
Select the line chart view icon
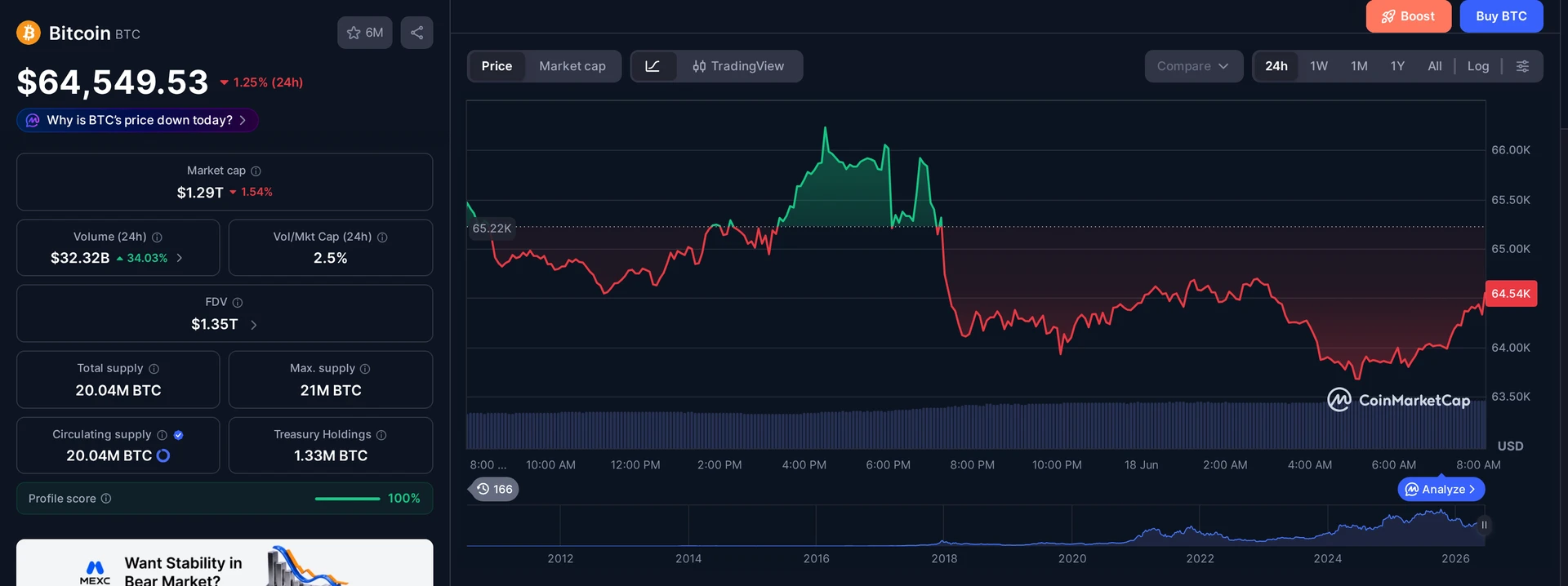coord(653,66)
